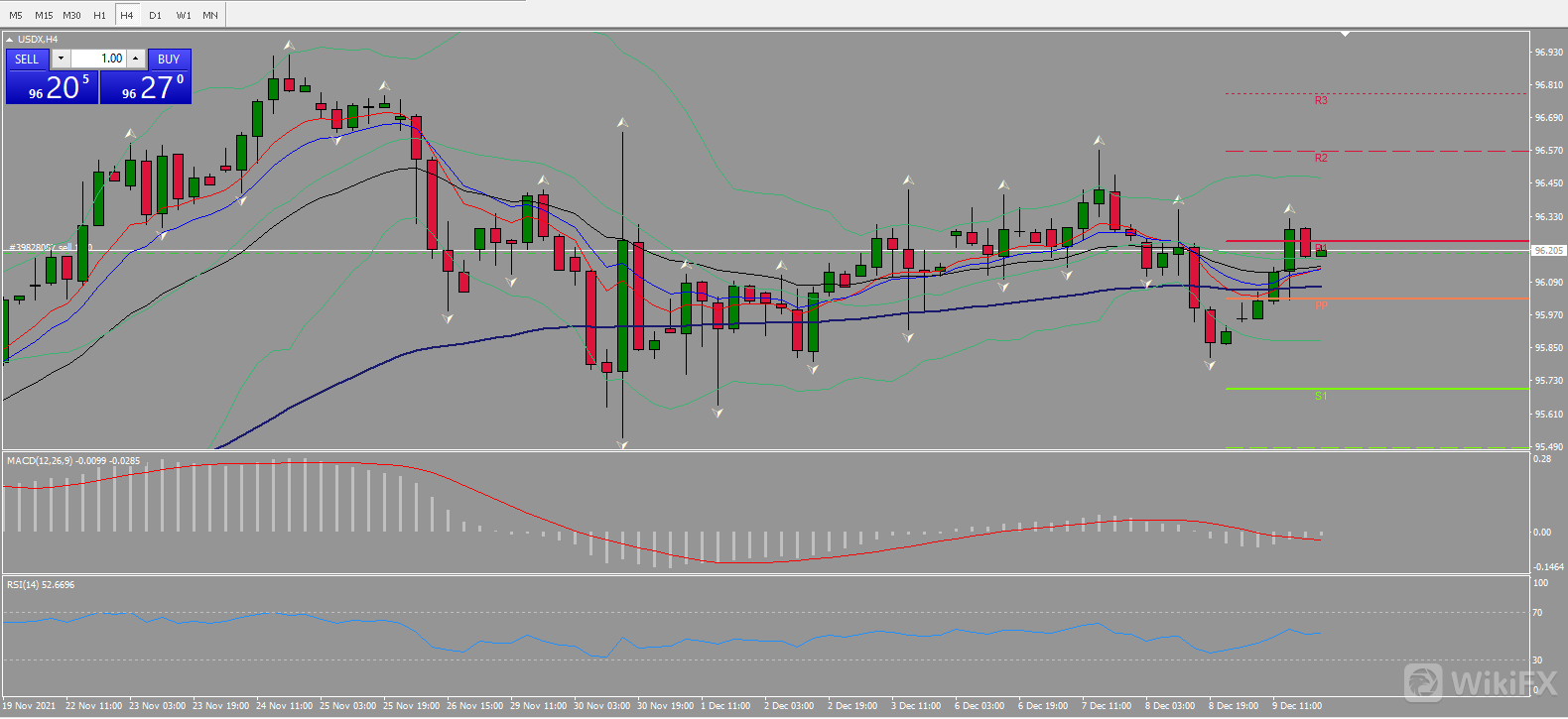This screenshot has height=719, width=1568.
Task: Select the H1 timeframe
Action: [99, 15]
